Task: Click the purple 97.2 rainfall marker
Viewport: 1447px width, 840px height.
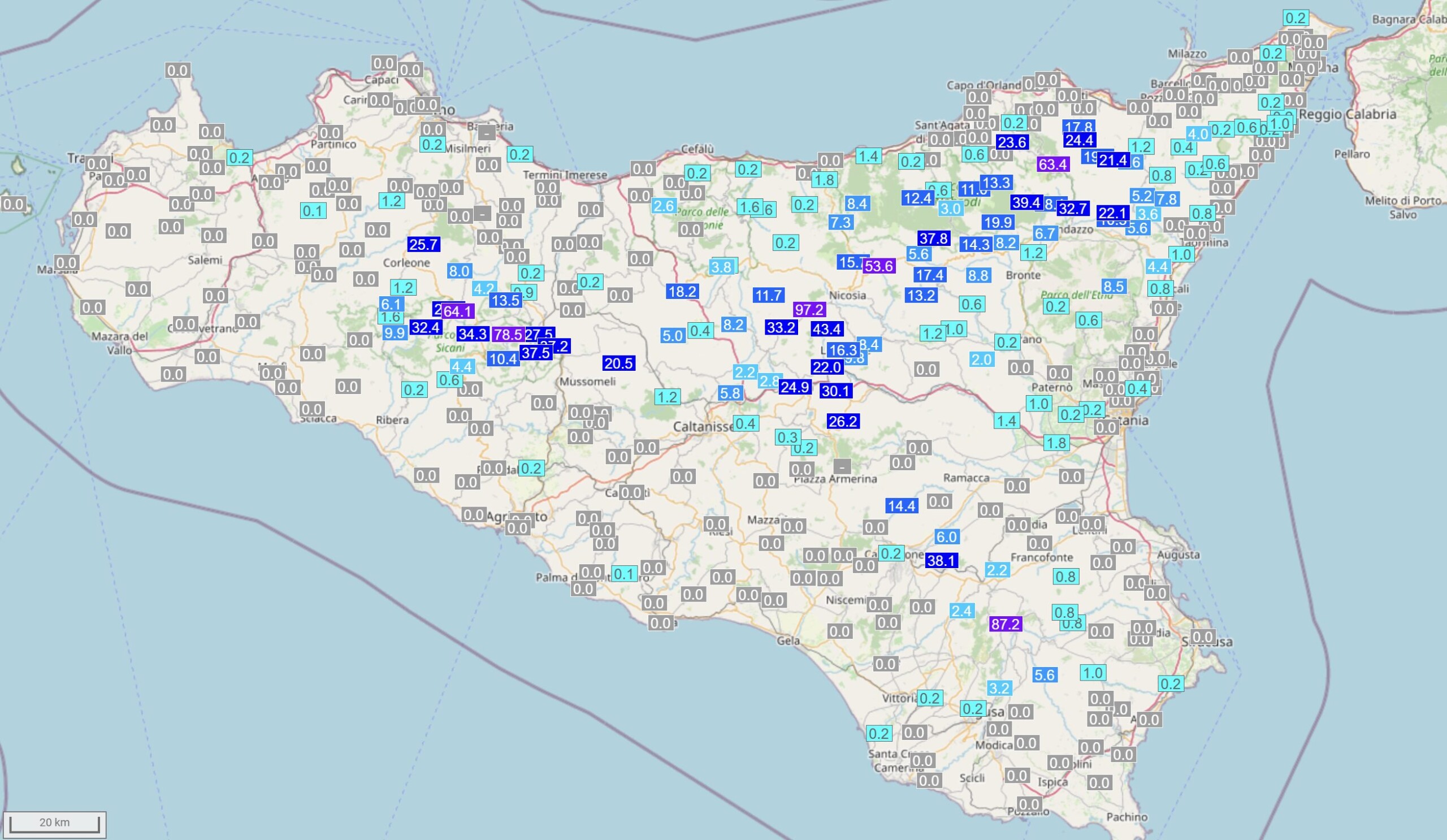Action: pyautogui.click(x=809, y=310)
